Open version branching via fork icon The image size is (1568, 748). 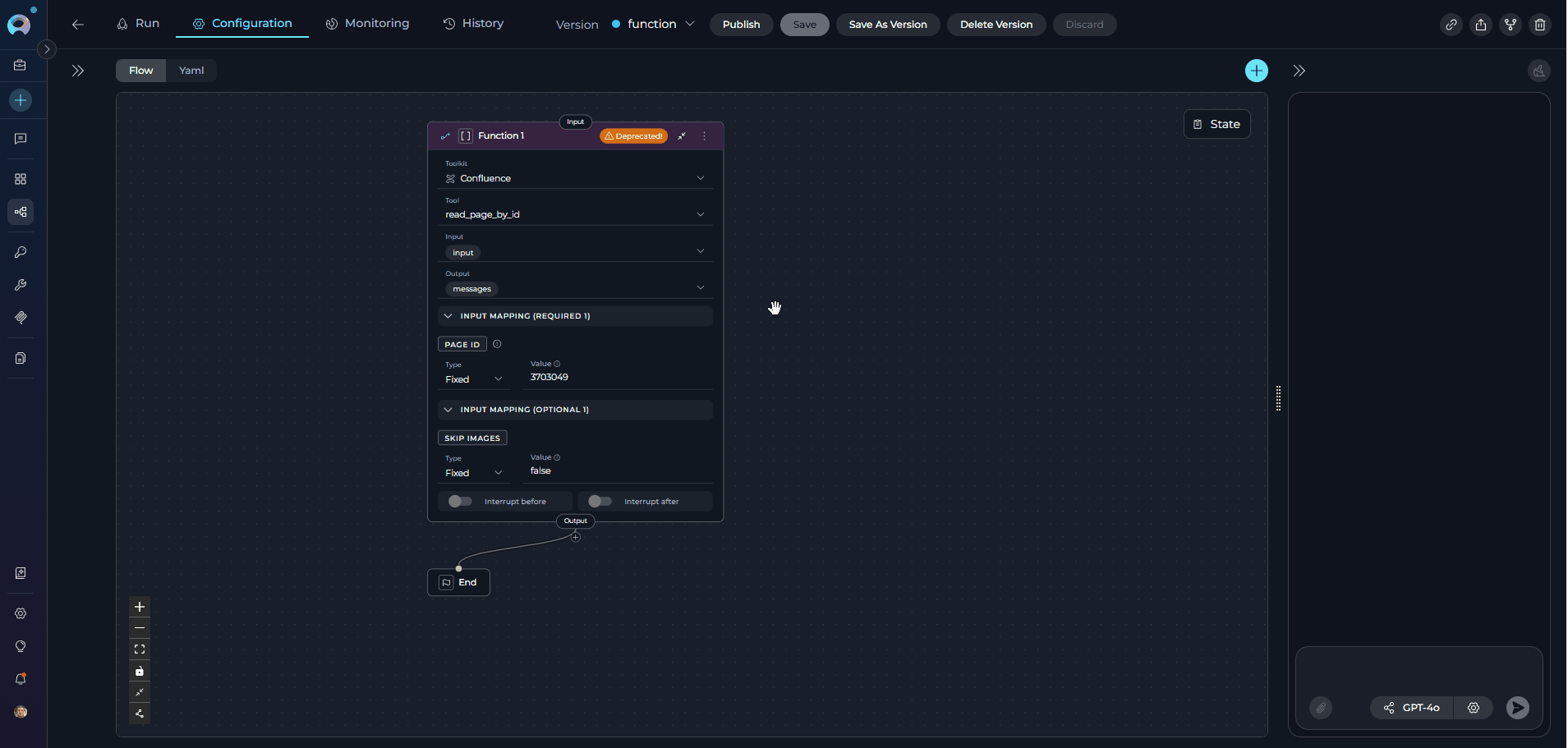(1510, 25)
